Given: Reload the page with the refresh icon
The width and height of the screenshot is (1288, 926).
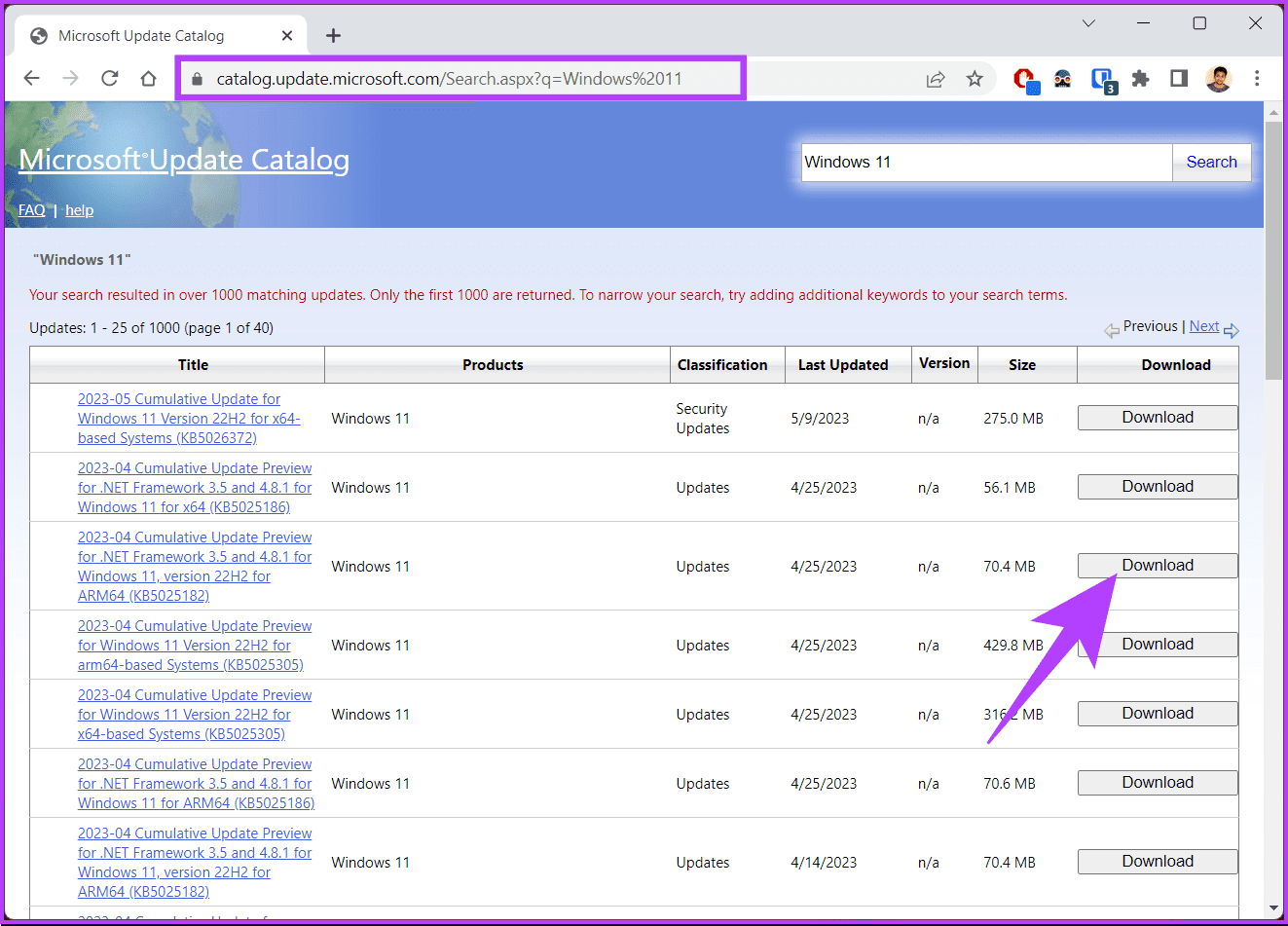Looking at the screenshot, I should 109,79.
